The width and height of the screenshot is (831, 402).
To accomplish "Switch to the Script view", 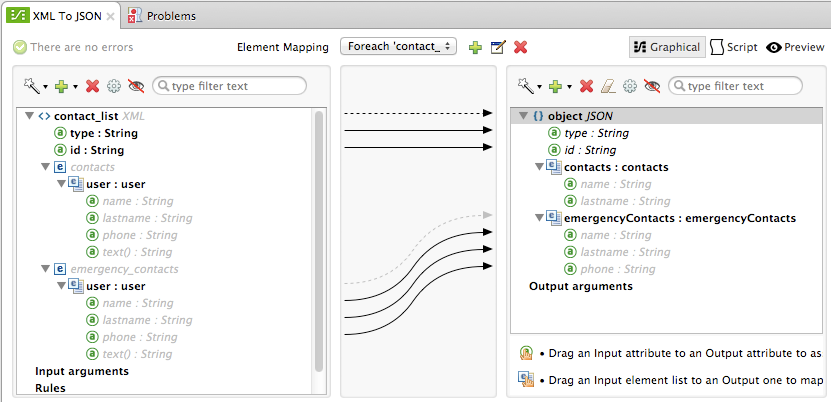I will pos(733,47).
